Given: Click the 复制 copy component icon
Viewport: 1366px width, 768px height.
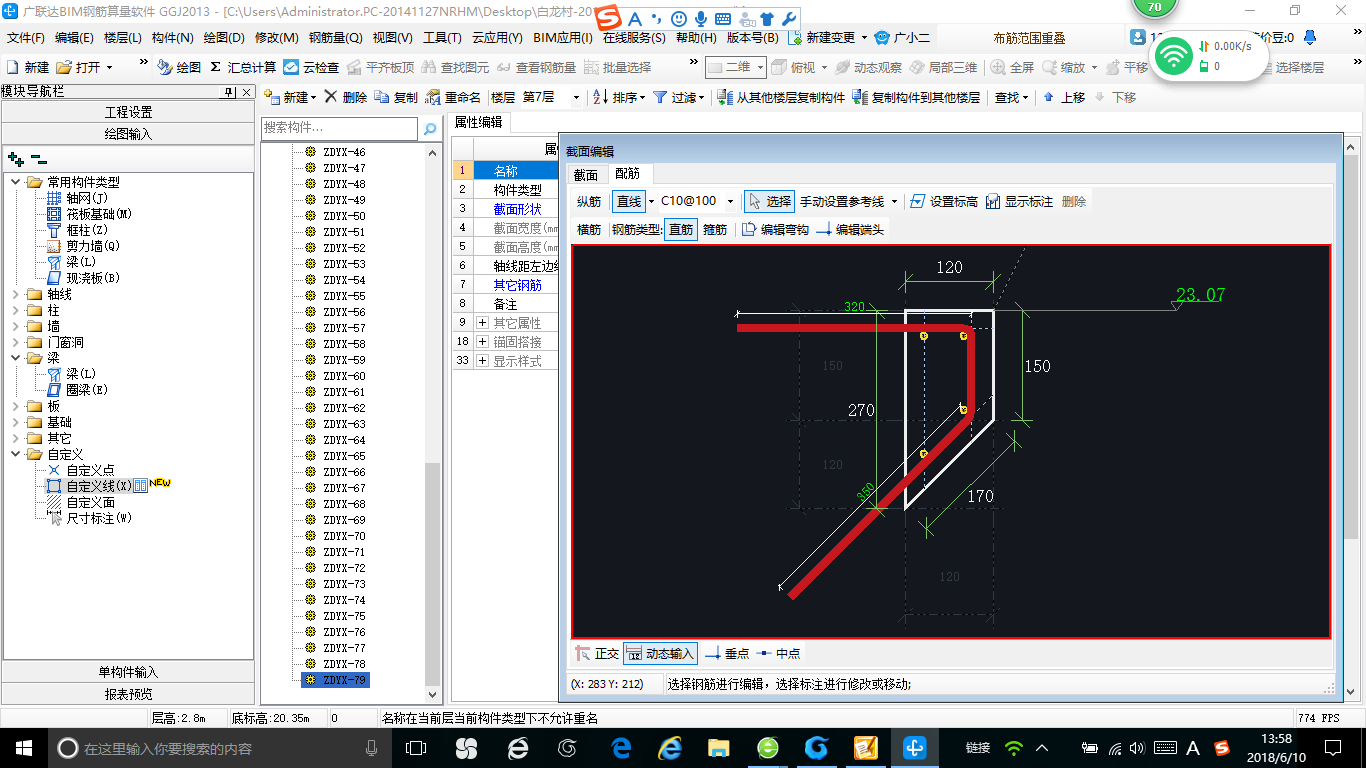Looking at the screenshot, I should point(396,97).
